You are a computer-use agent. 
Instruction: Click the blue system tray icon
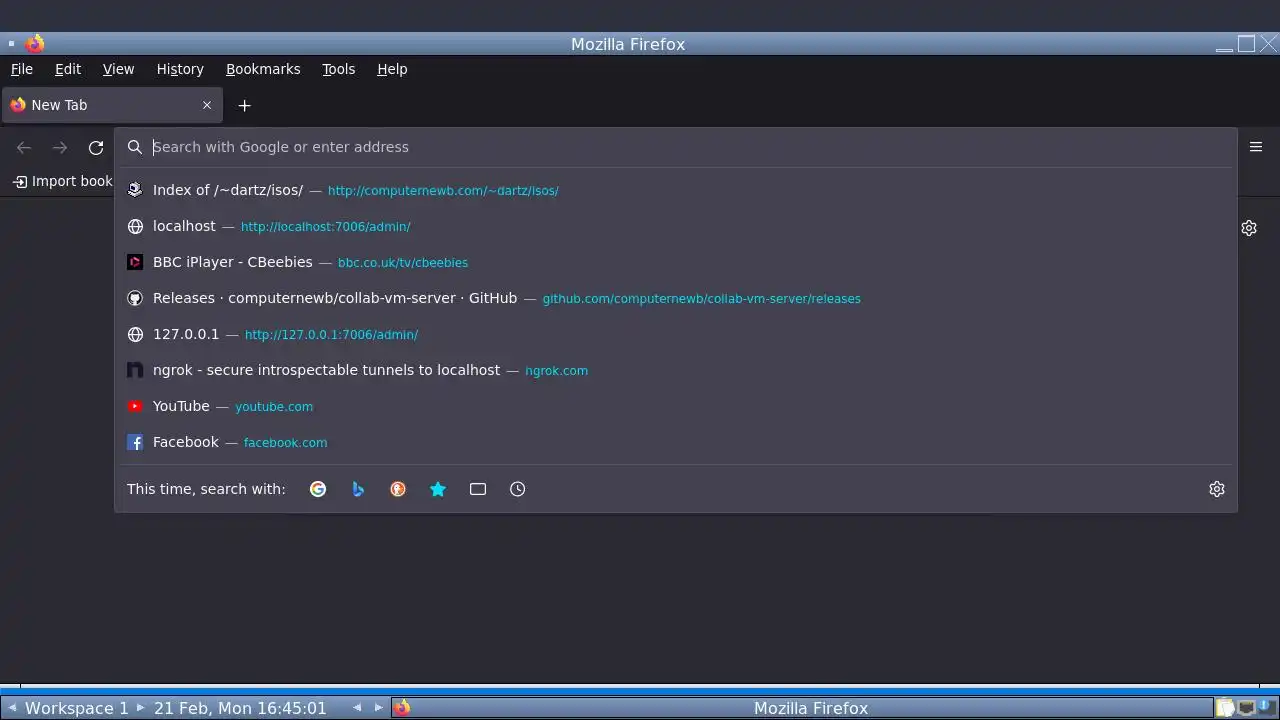tap(1264, 707)
